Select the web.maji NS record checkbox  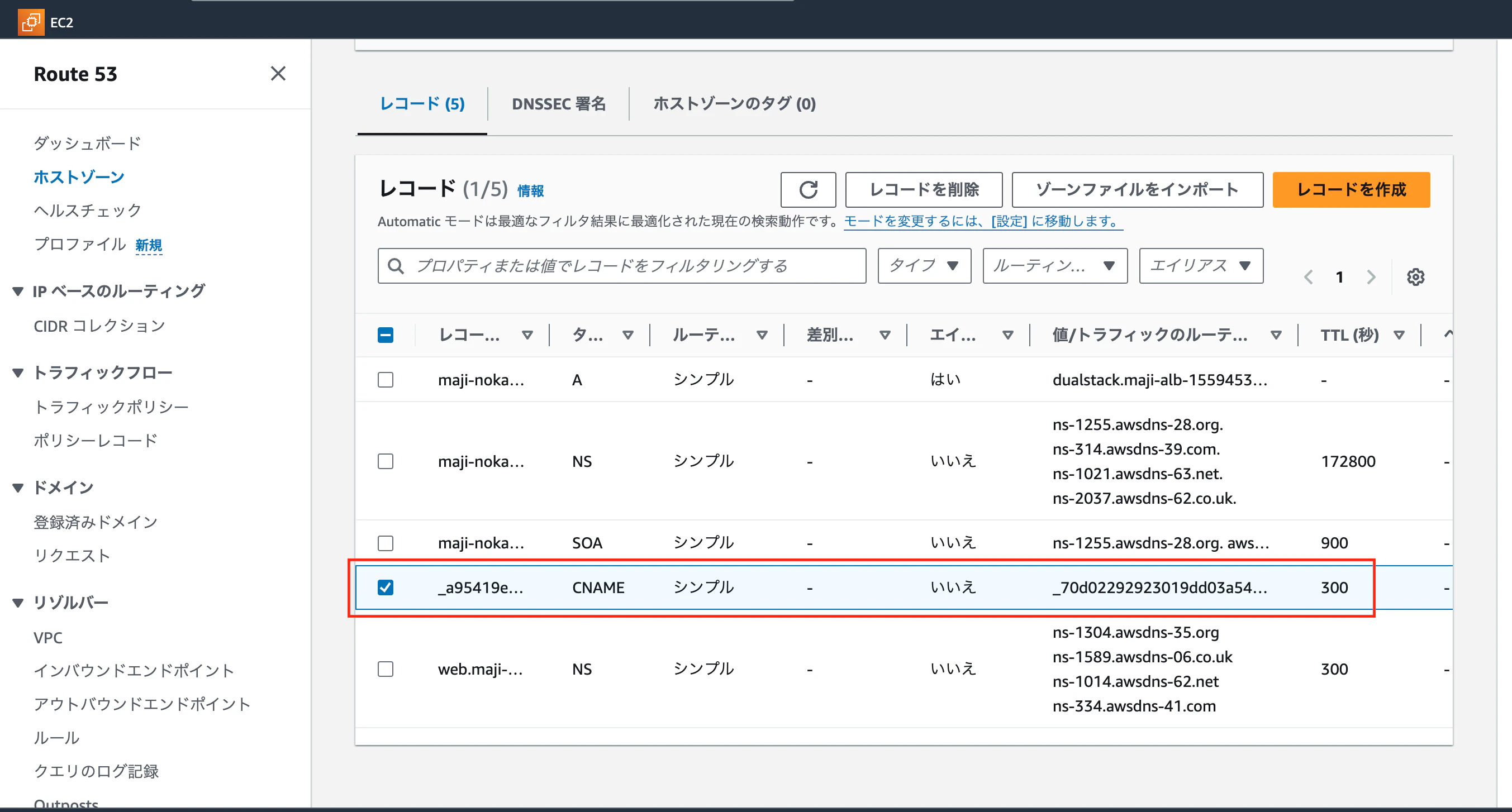coord(386,669)
